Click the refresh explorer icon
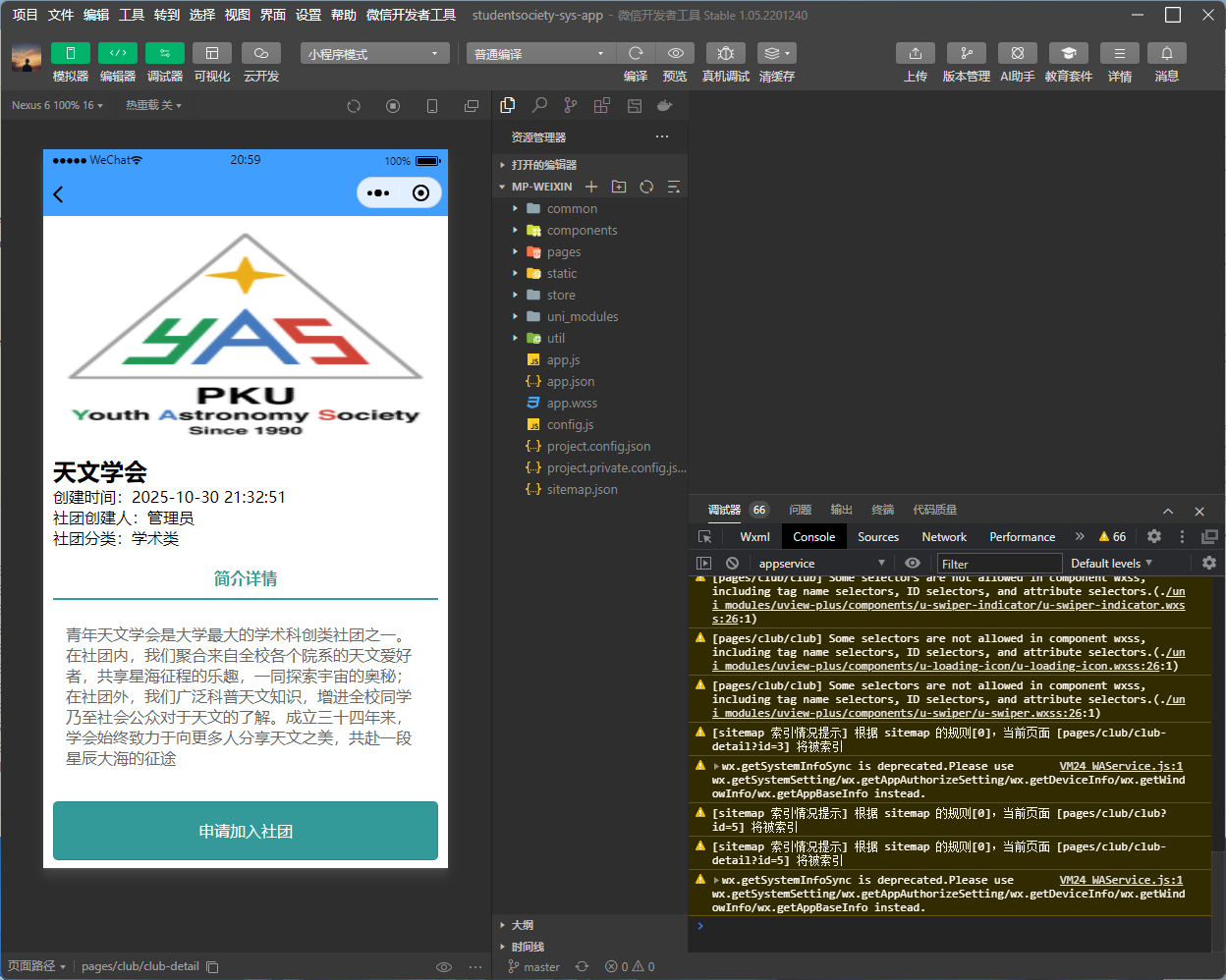The width and height of the screenshot is (1226, 980). (646, 187)
